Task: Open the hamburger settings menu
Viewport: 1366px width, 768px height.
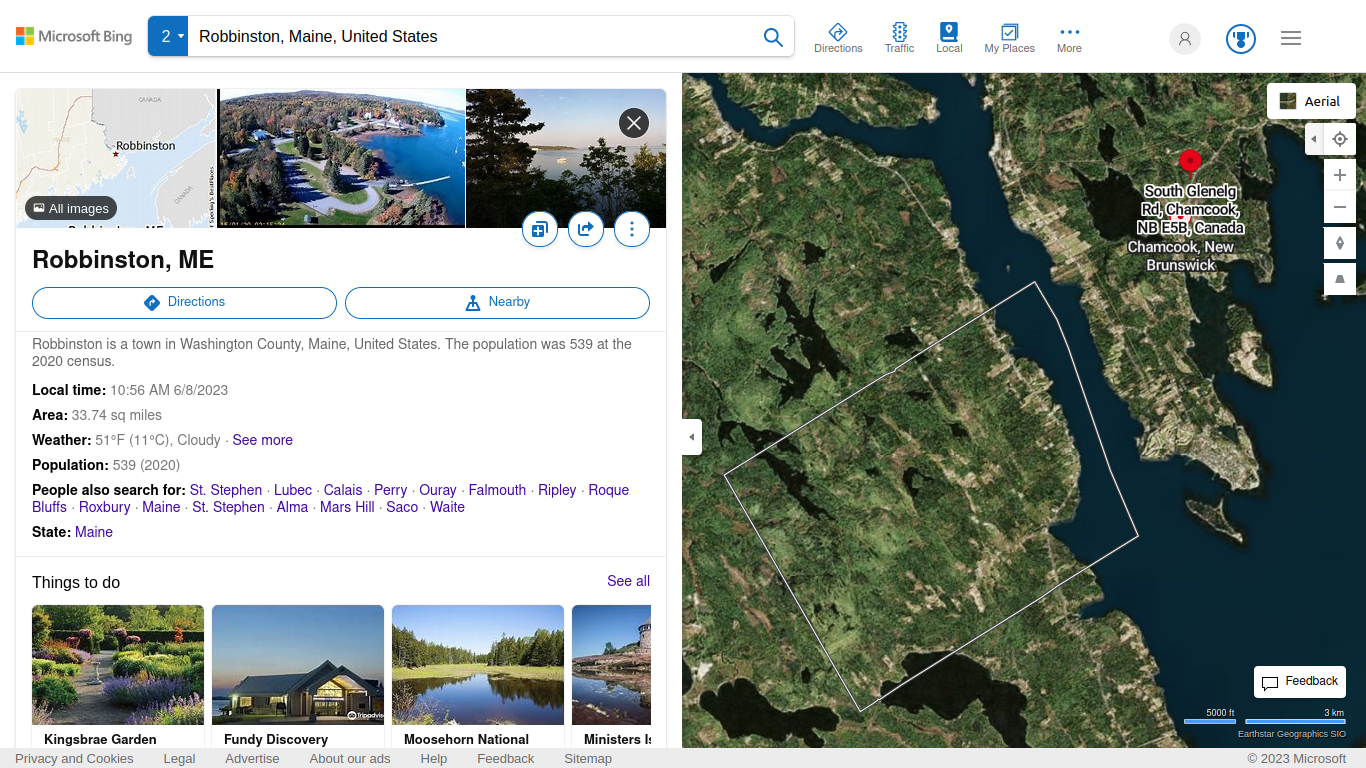Action: click(x=1291, y=38)
